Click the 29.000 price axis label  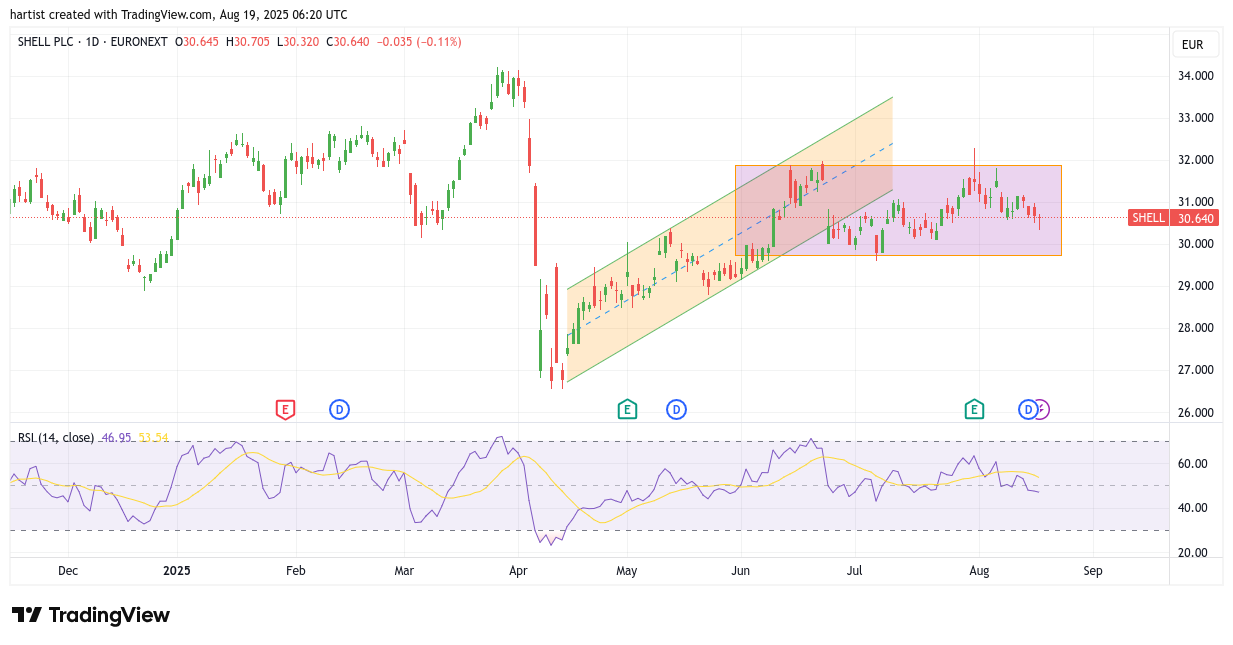(x=1196, y=286)
